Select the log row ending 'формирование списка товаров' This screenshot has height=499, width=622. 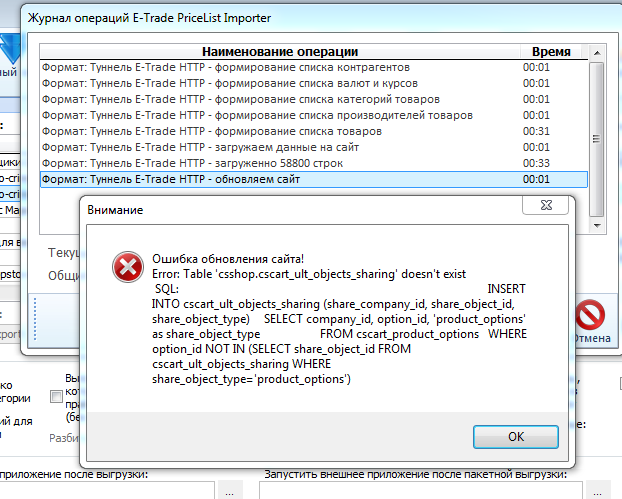point(313,131)
